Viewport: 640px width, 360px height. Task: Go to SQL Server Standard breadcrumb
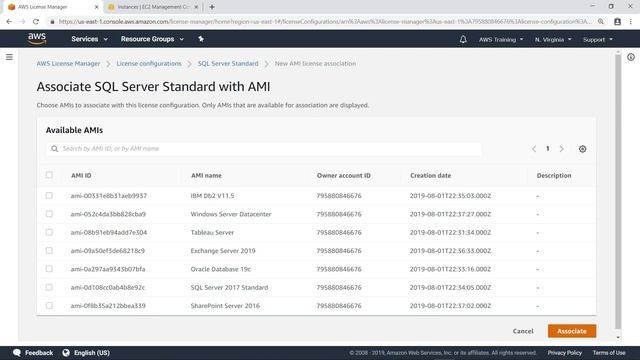click(x=228, y=64)
